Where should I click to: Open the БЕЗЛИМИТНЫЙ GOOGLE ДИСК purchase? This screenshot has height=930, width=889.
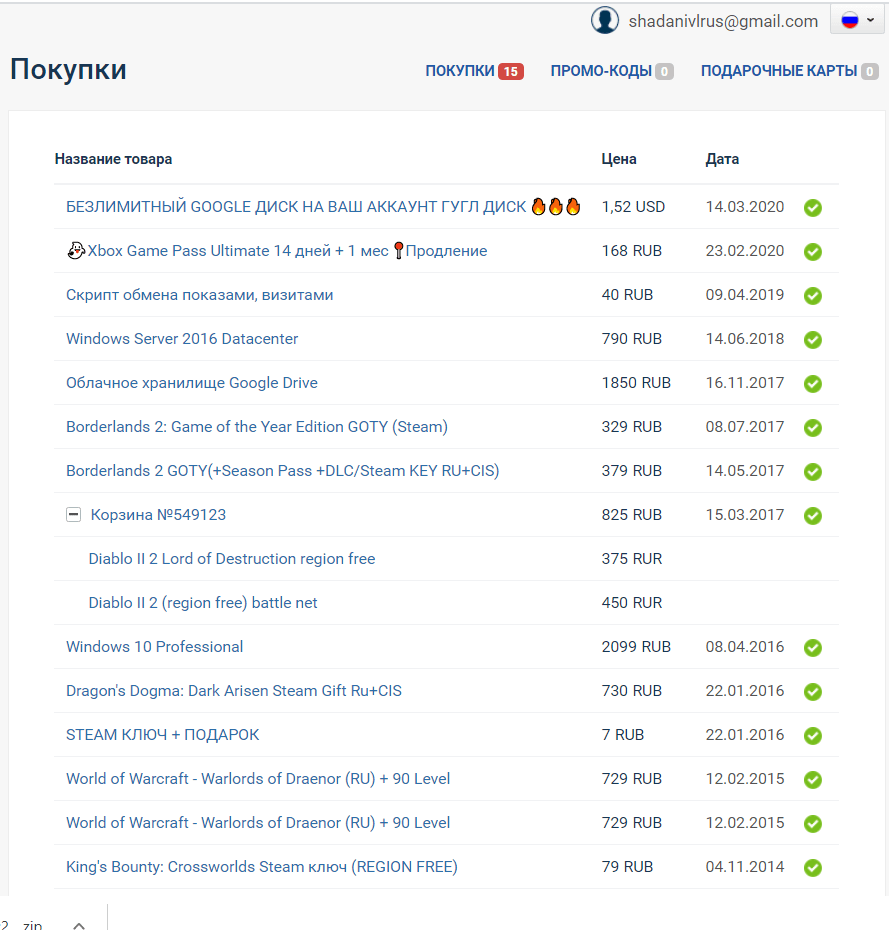coord(323,206)
